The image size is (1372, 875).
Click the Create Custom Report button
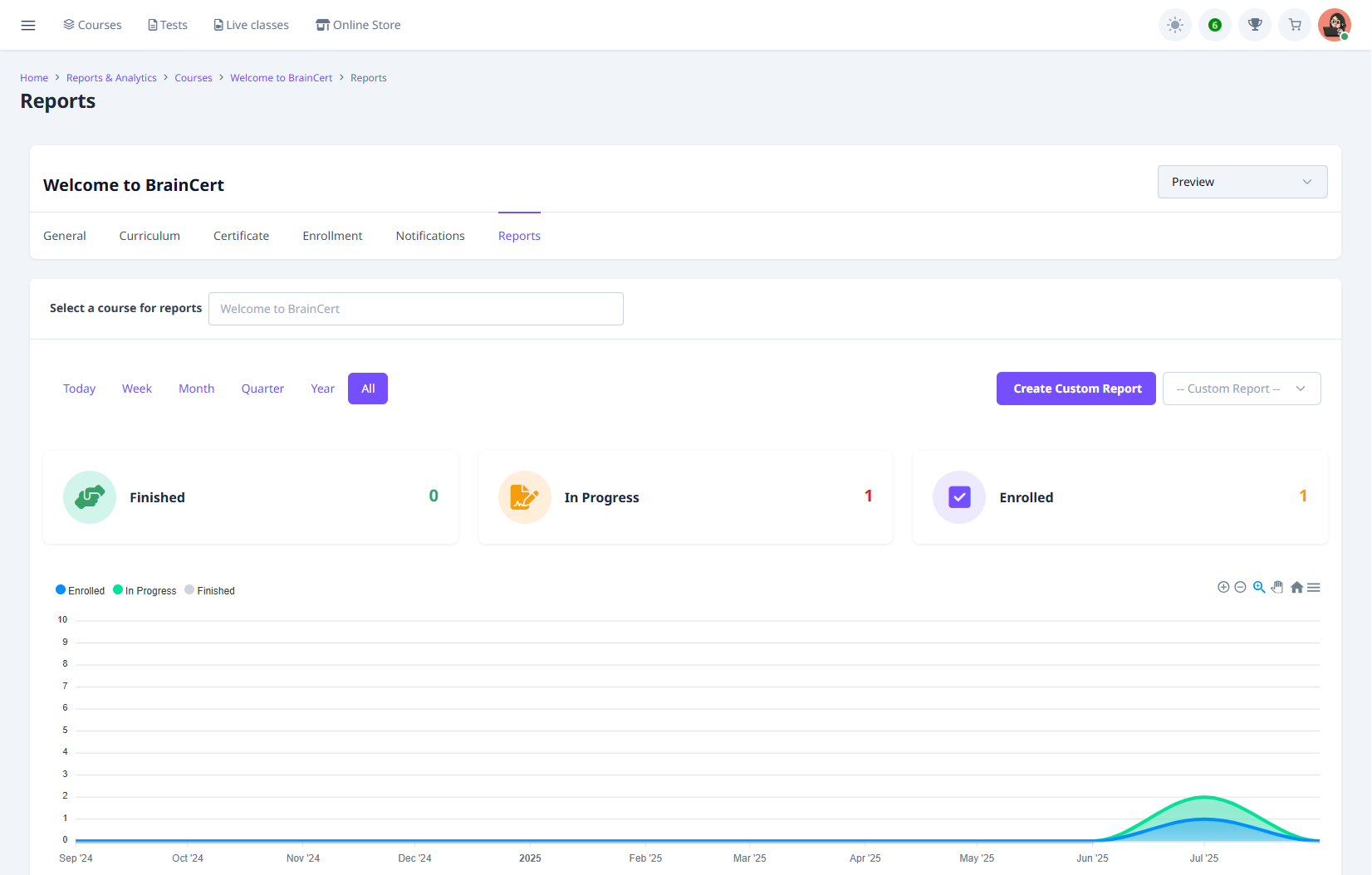click(1076, 388)
